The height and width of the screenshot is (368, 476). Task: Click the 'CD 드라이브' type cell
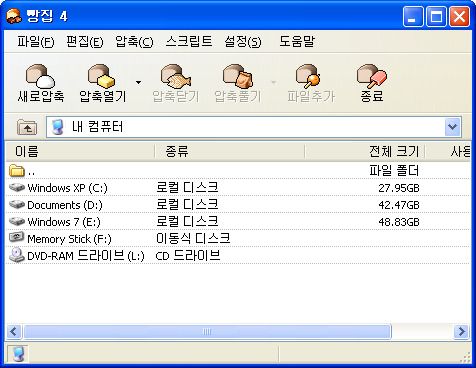188,255
